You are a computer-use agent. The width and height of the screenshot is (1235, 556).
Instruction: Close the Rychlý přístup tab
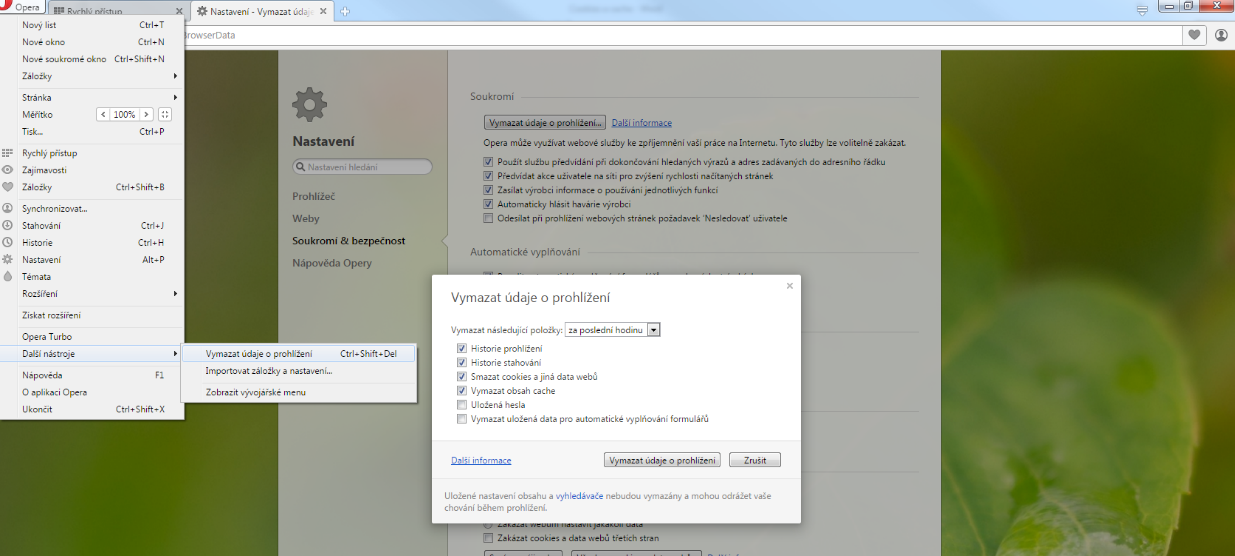click(x=179, y=12)
